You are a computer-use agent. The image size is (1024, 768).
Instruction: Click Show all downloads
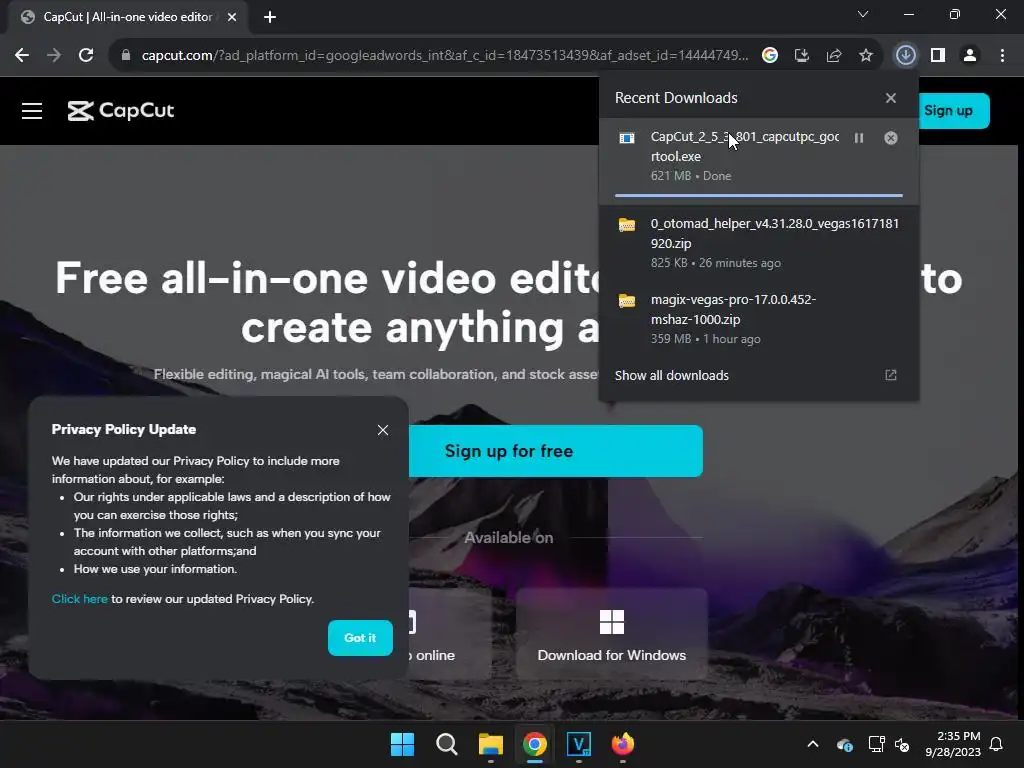(x=671, y=376)
